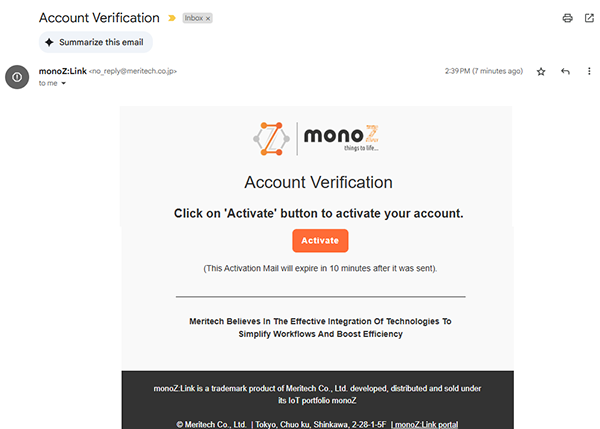
Task: Expand recipient details next to 'to me'
Action: (64, 84)
